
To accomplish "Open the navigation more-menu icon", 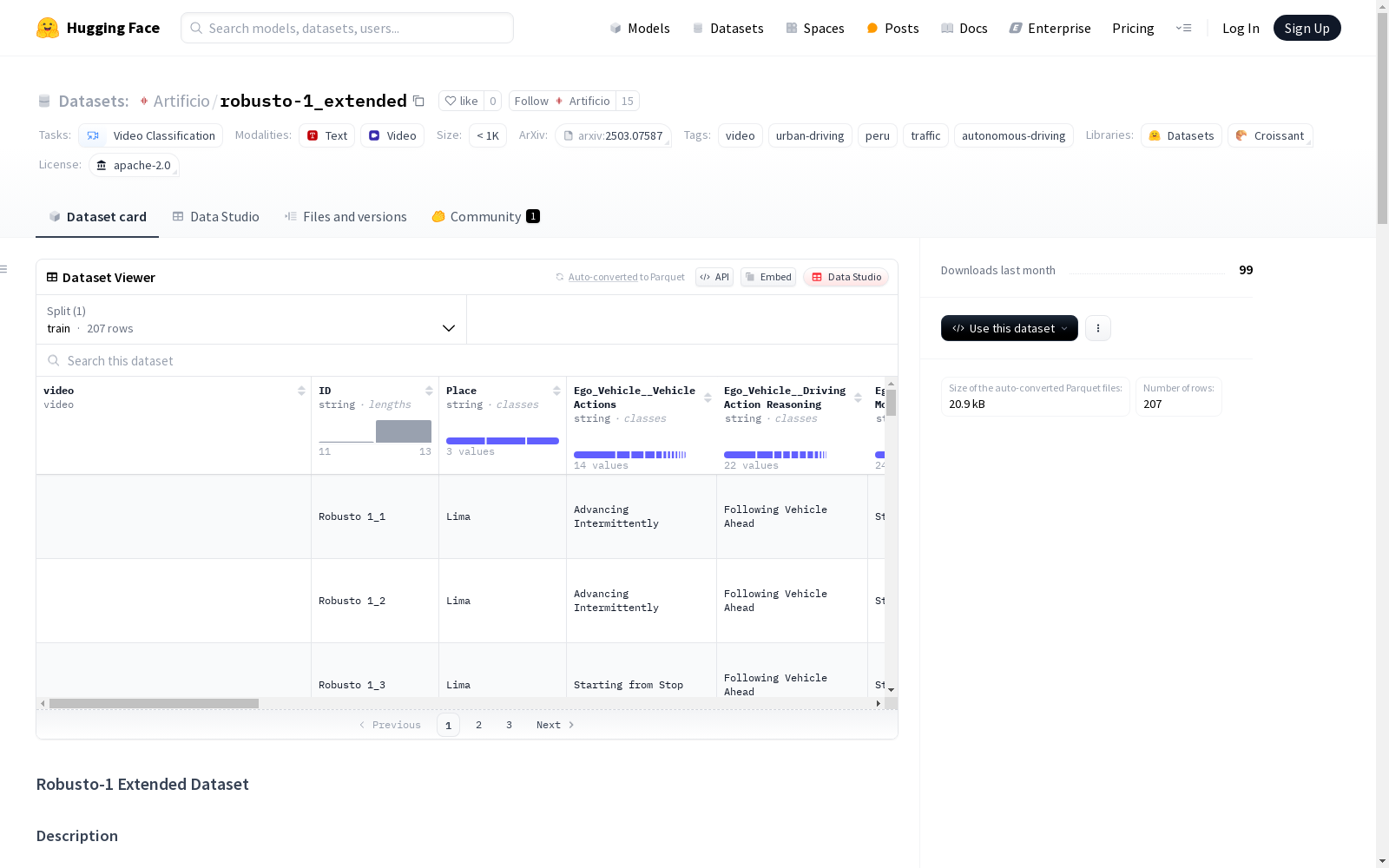I will pyautogui.click(x=1183, y=28).
